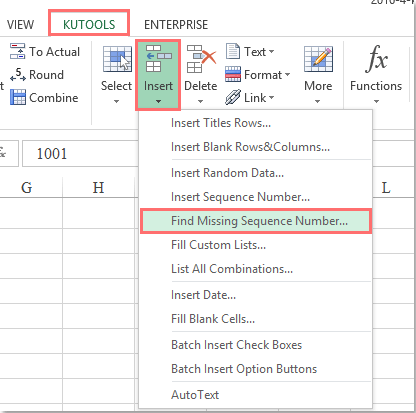Choose Batch Insert Option Buttons
Image resolution: width=416 pixels, height=413 pixels.
[255, 369]
